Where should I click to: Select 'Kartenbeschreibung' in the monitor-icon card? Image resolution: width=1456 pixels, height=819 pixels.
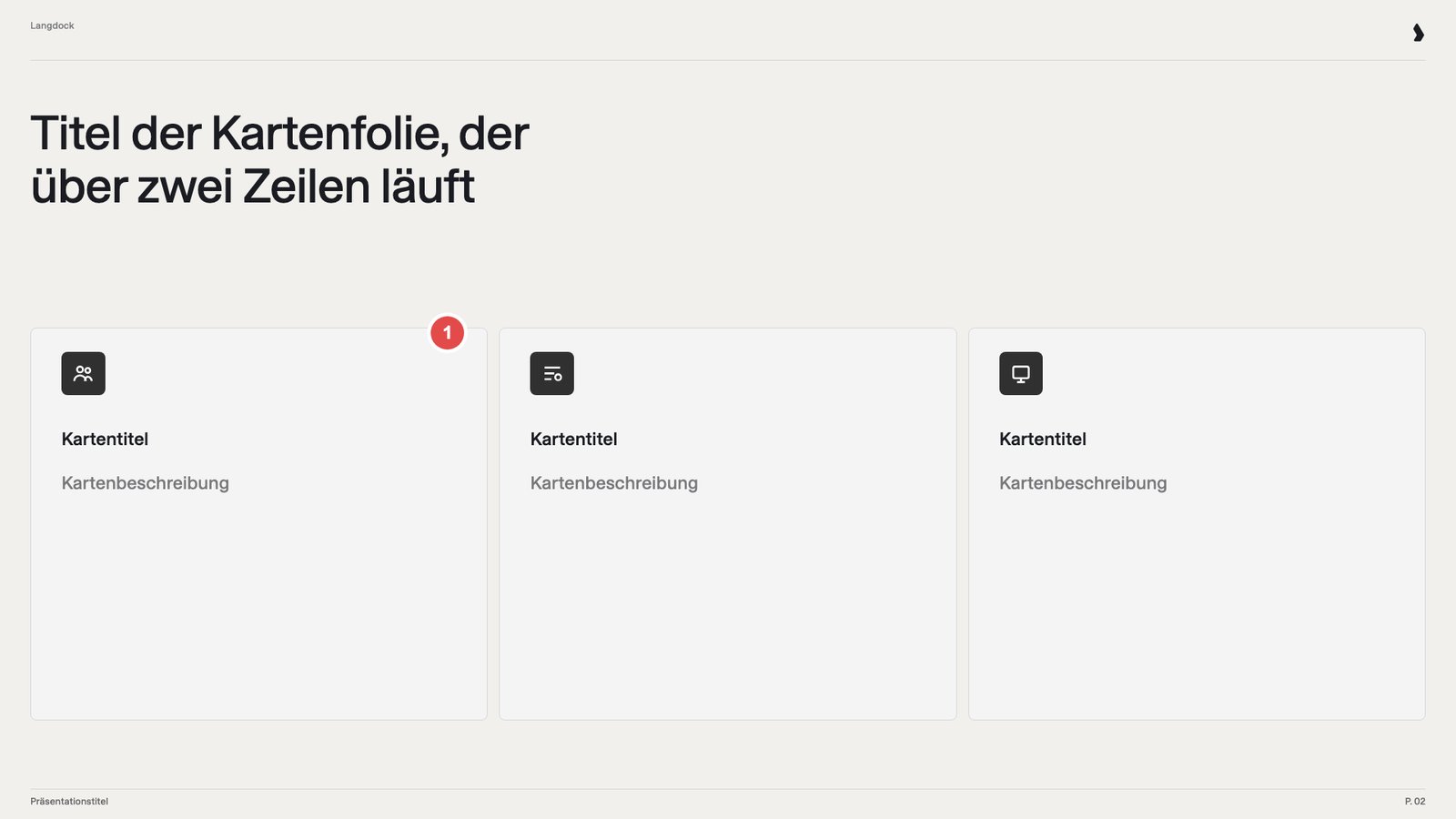coord(1083,483)
